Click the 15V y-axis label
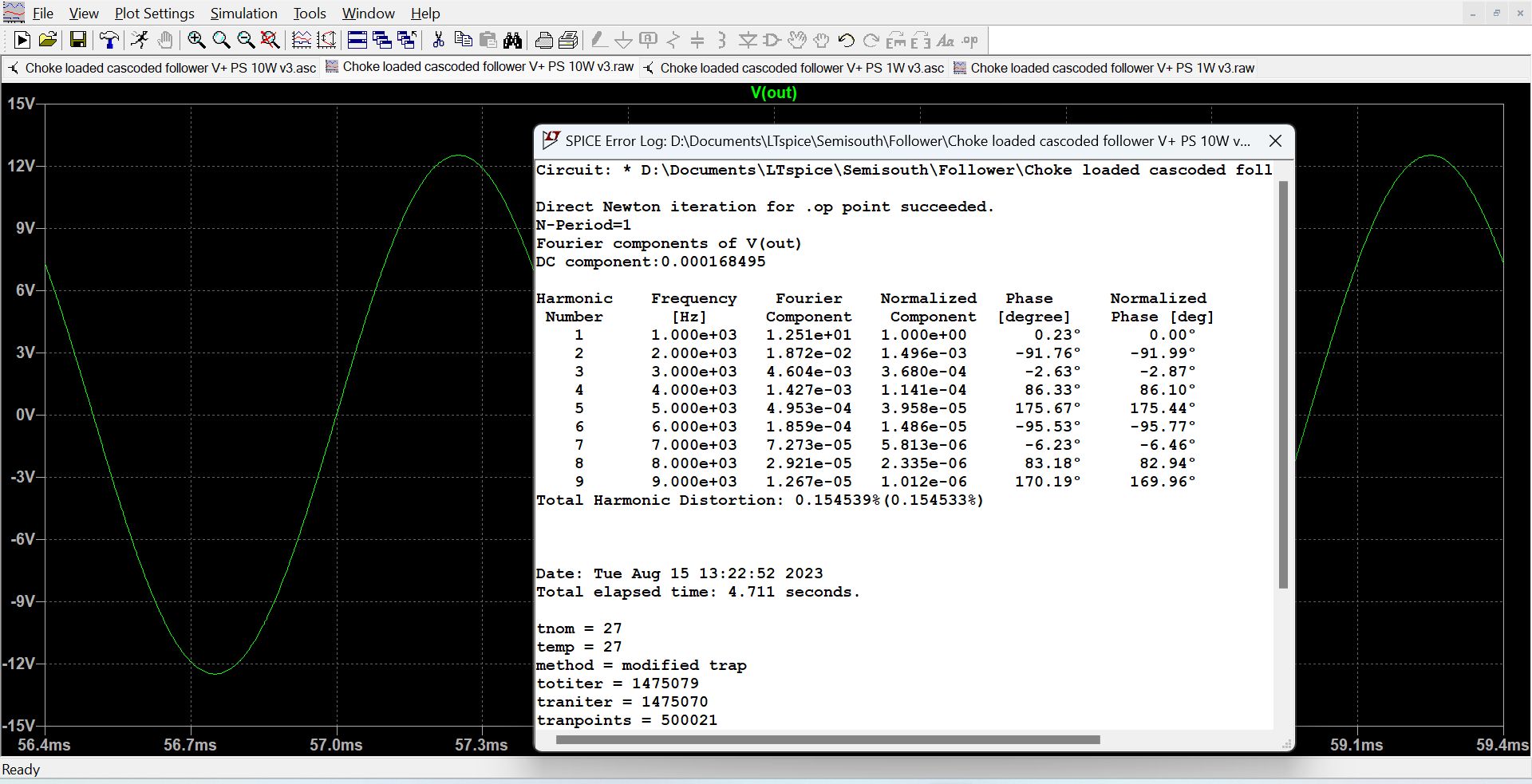 coord(21,104)
